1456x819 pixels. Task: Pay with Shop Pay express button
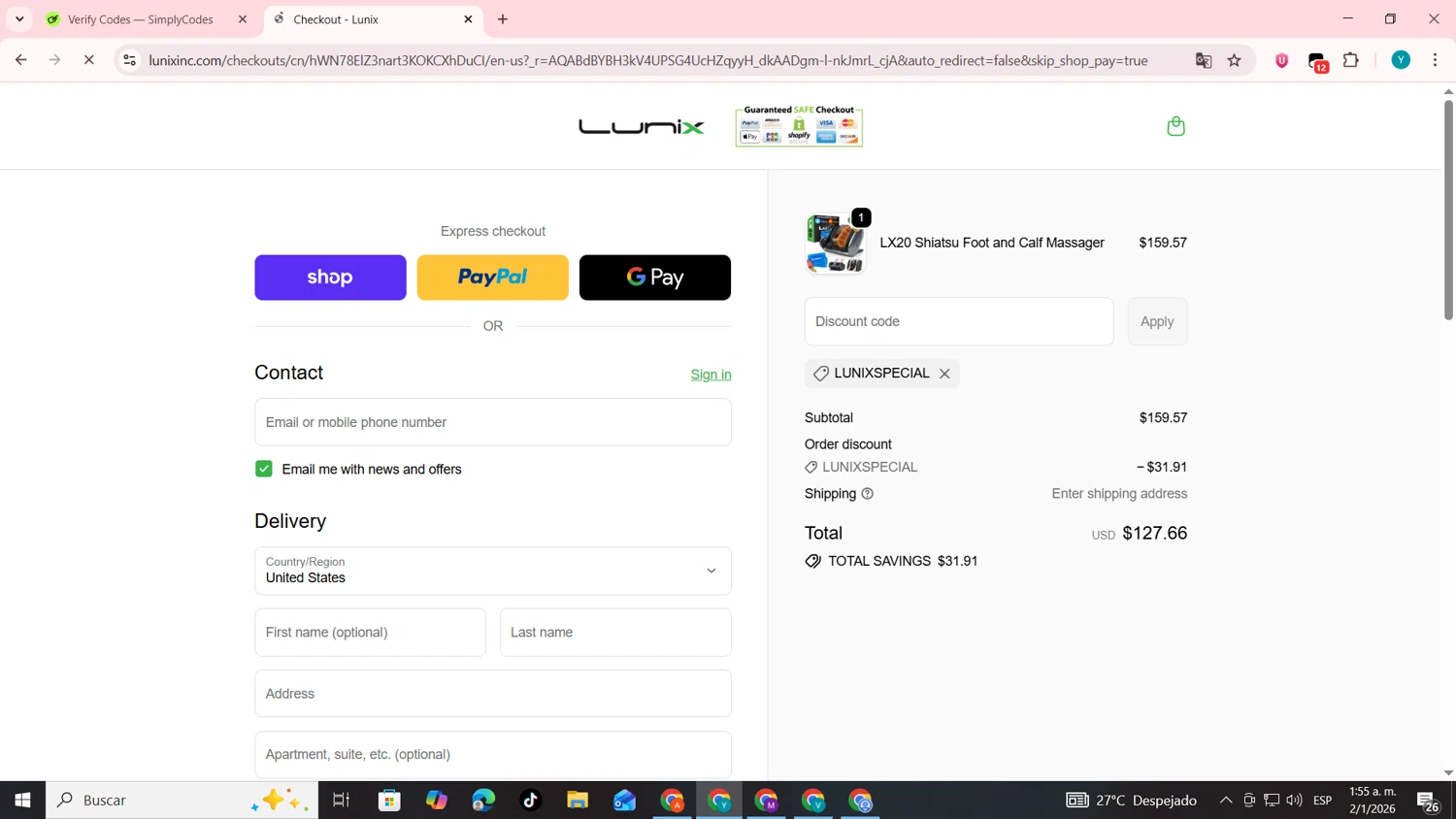point(330,278)
